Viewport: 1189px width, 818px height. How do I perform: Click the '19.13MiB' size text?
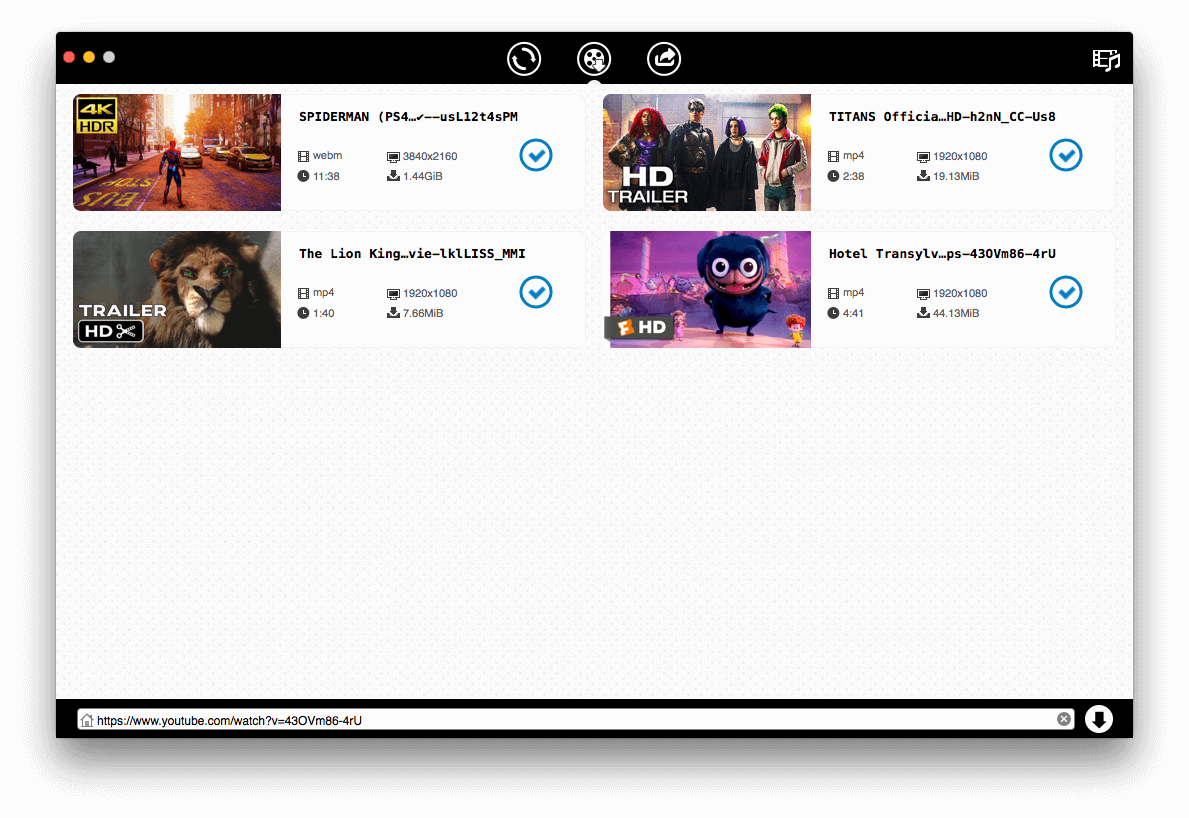pyautogui.click(x=956, y=176)
